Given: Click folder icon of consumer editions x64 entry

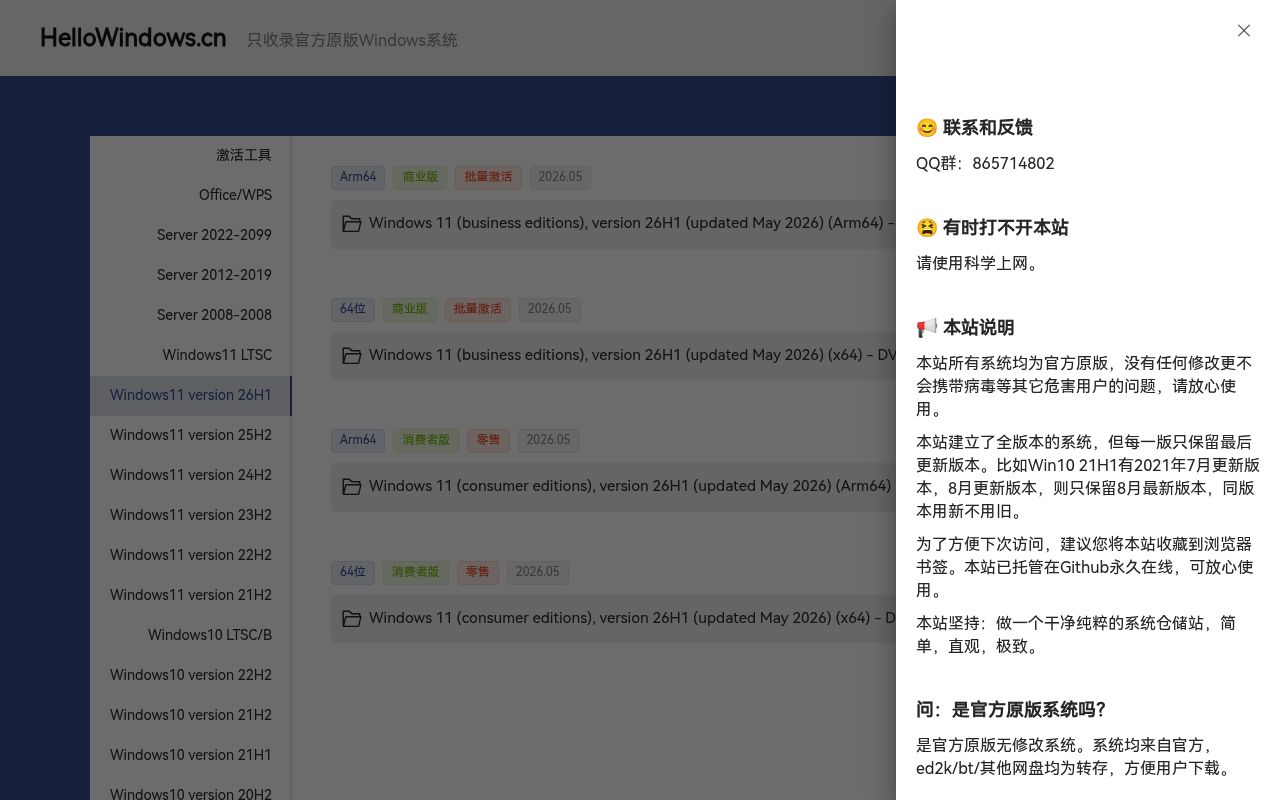Looking at the screenshot, I should (x=352, y=619).
